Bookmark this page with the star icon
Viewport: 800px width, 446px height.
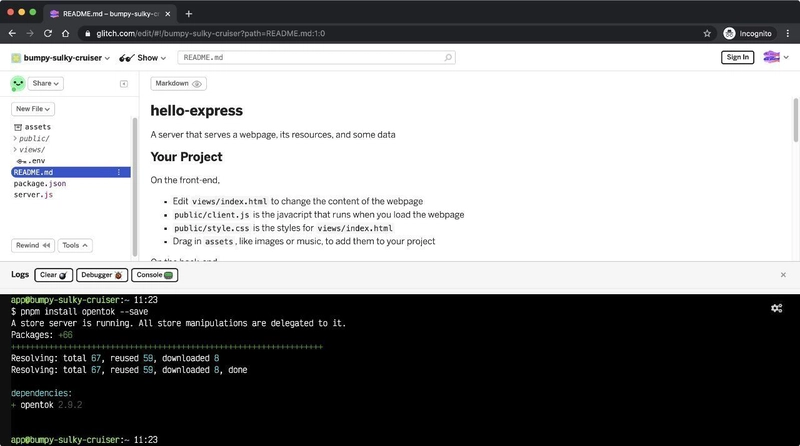(x=707, y=33)
